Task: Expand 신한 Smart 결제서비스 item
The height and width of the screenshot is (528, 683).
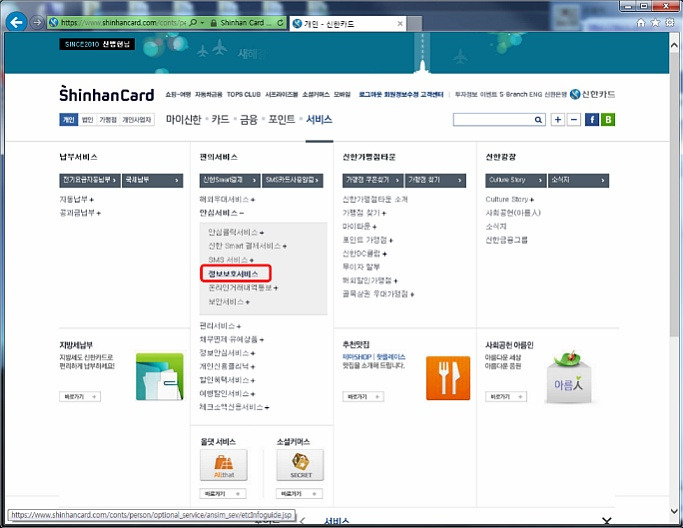Action: 247,246
